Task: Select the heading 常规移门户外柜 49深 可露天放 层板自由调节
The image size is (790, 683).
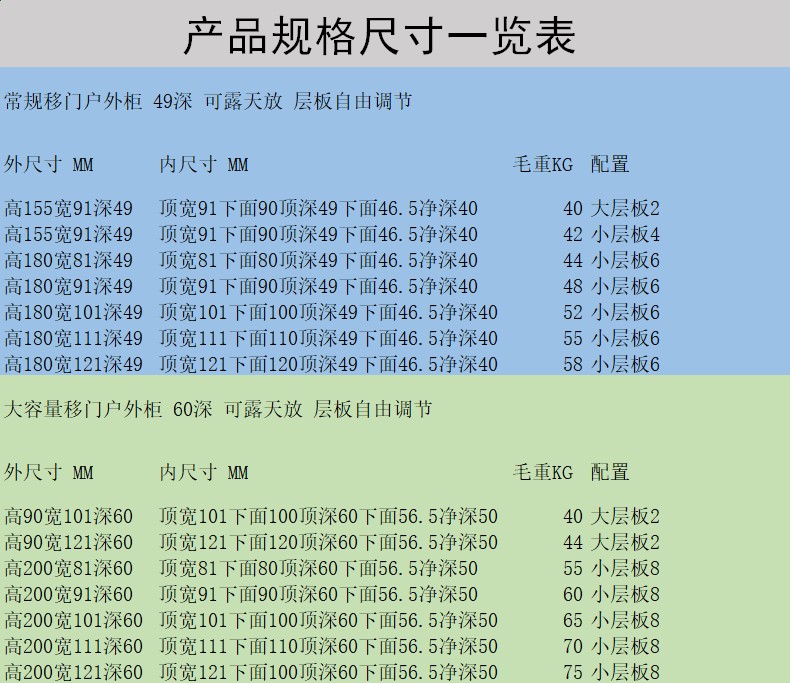Action: (208, 101)
